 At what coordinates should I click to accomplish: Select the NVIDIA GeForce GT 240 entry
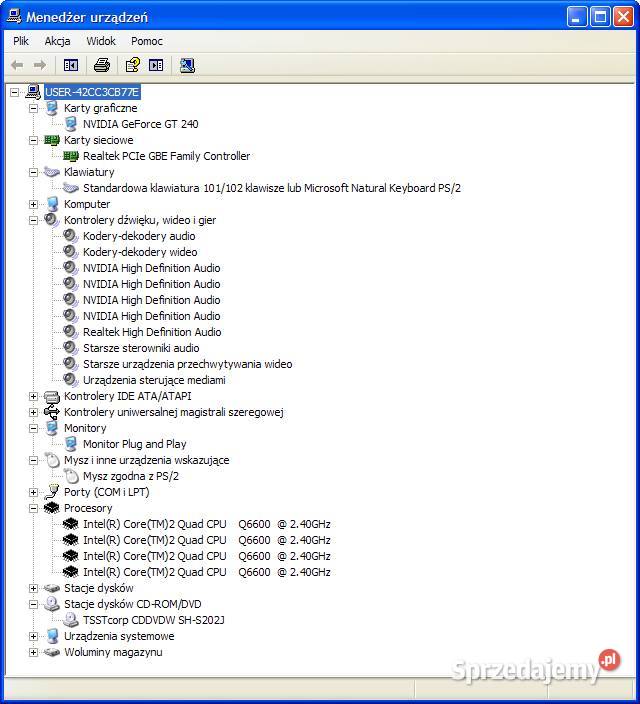141,124
